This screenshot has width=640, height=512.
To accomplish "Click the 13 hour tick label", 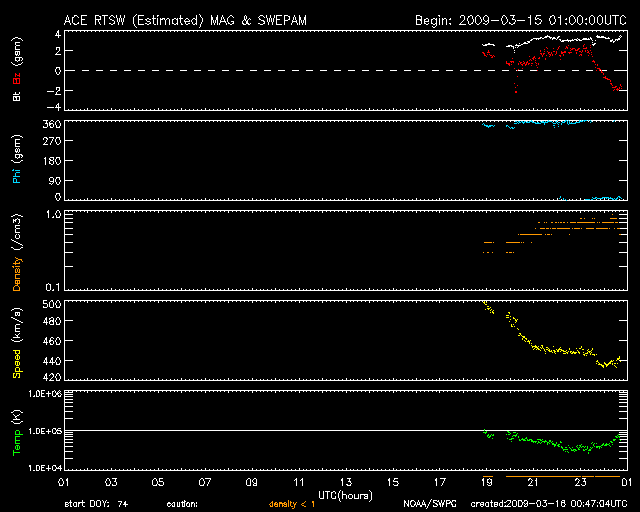I will (x=347, y=482).
